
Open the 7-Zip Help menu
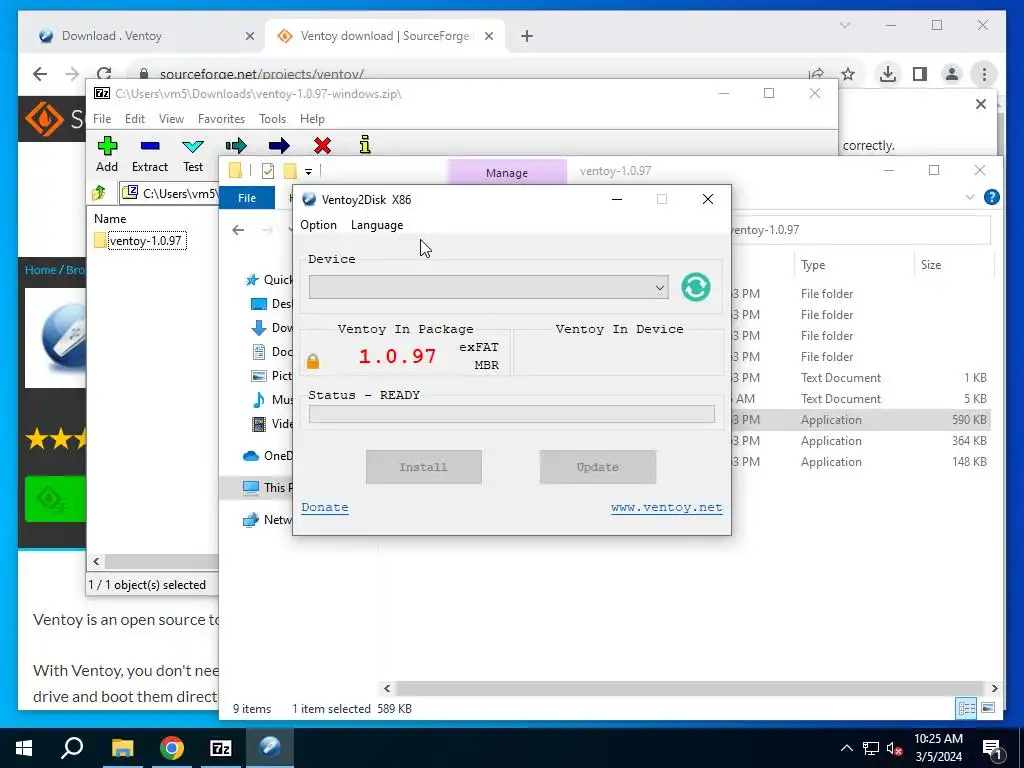click(312, 119)
